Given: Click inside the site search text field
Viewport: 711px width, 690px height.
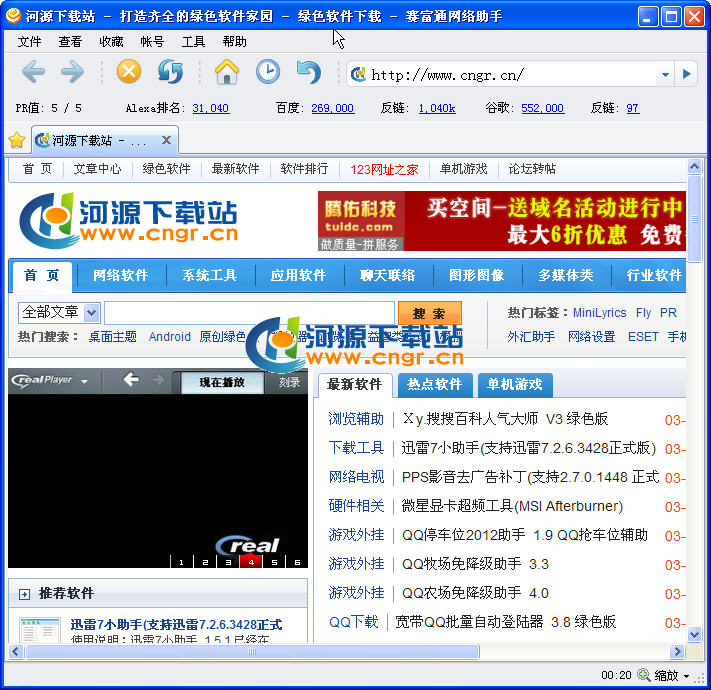Looking at the screenshot, I should pos(249,313).
